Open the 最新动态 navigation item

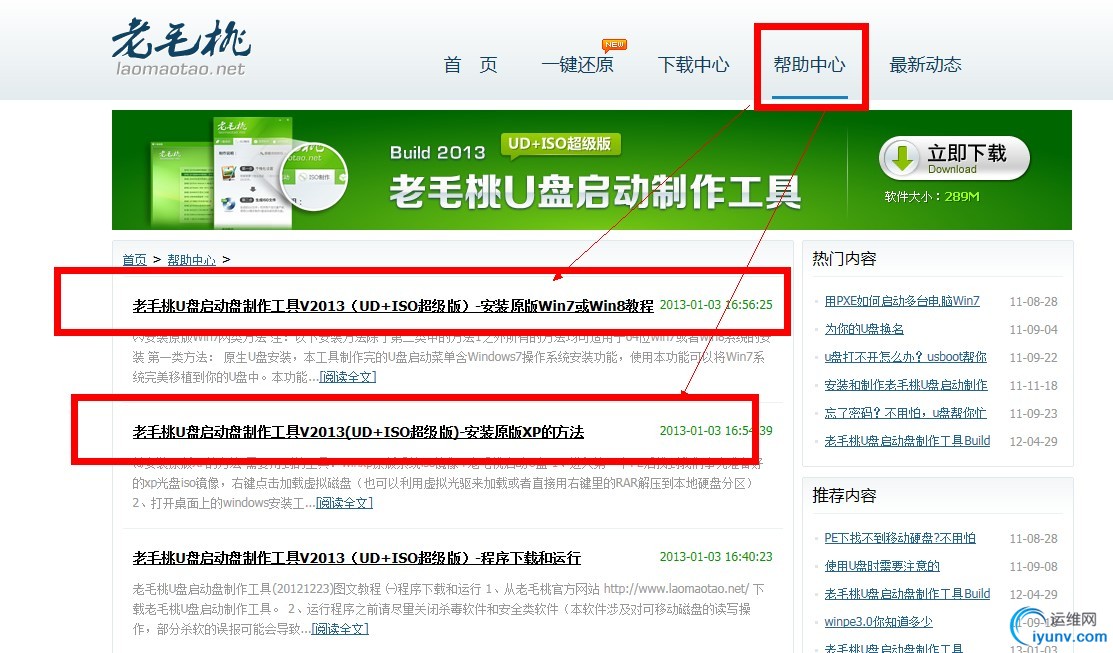tap(926, 65)
